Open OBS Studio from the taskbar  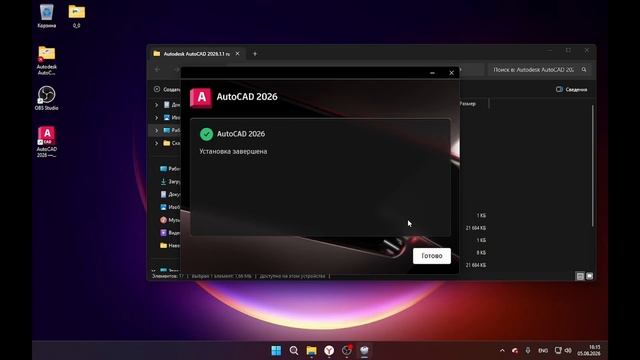tap(347, 351)
